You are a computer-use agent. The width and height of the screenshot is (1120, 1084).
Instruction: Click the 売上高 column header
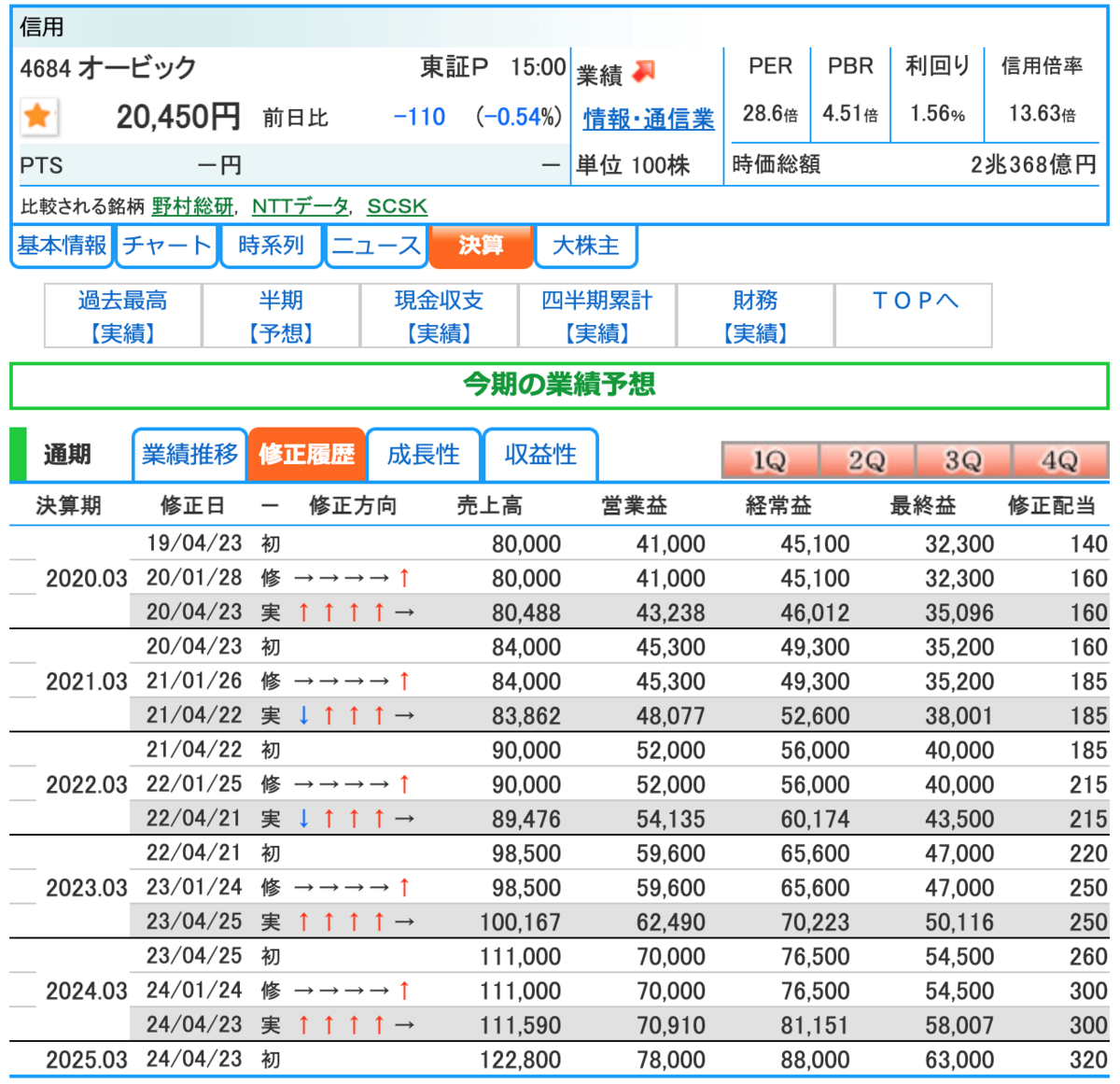(x=489, y=506)
